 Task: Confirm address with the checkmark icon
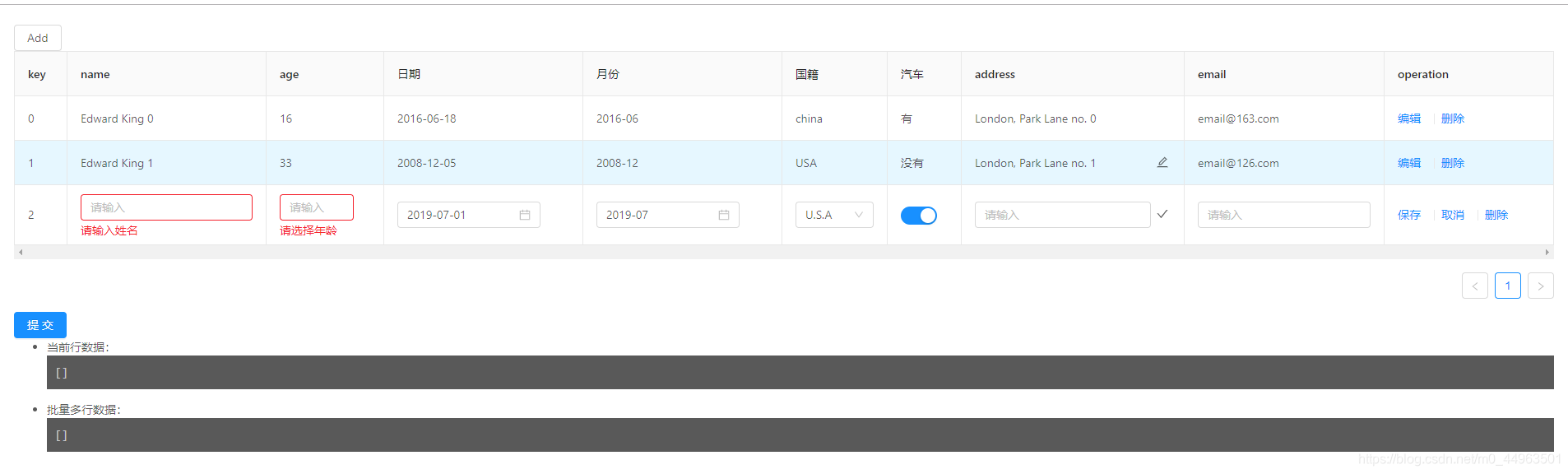pyautogui.click(x=1162, y=214)
